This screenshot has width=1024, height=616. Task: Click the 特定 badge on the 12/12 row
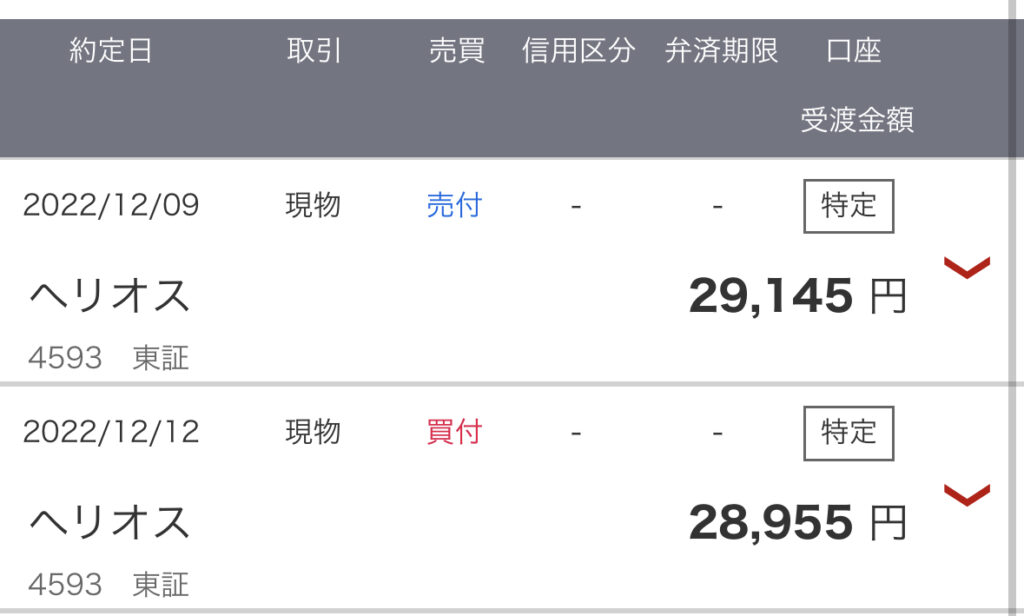click(x=848, y=433)
